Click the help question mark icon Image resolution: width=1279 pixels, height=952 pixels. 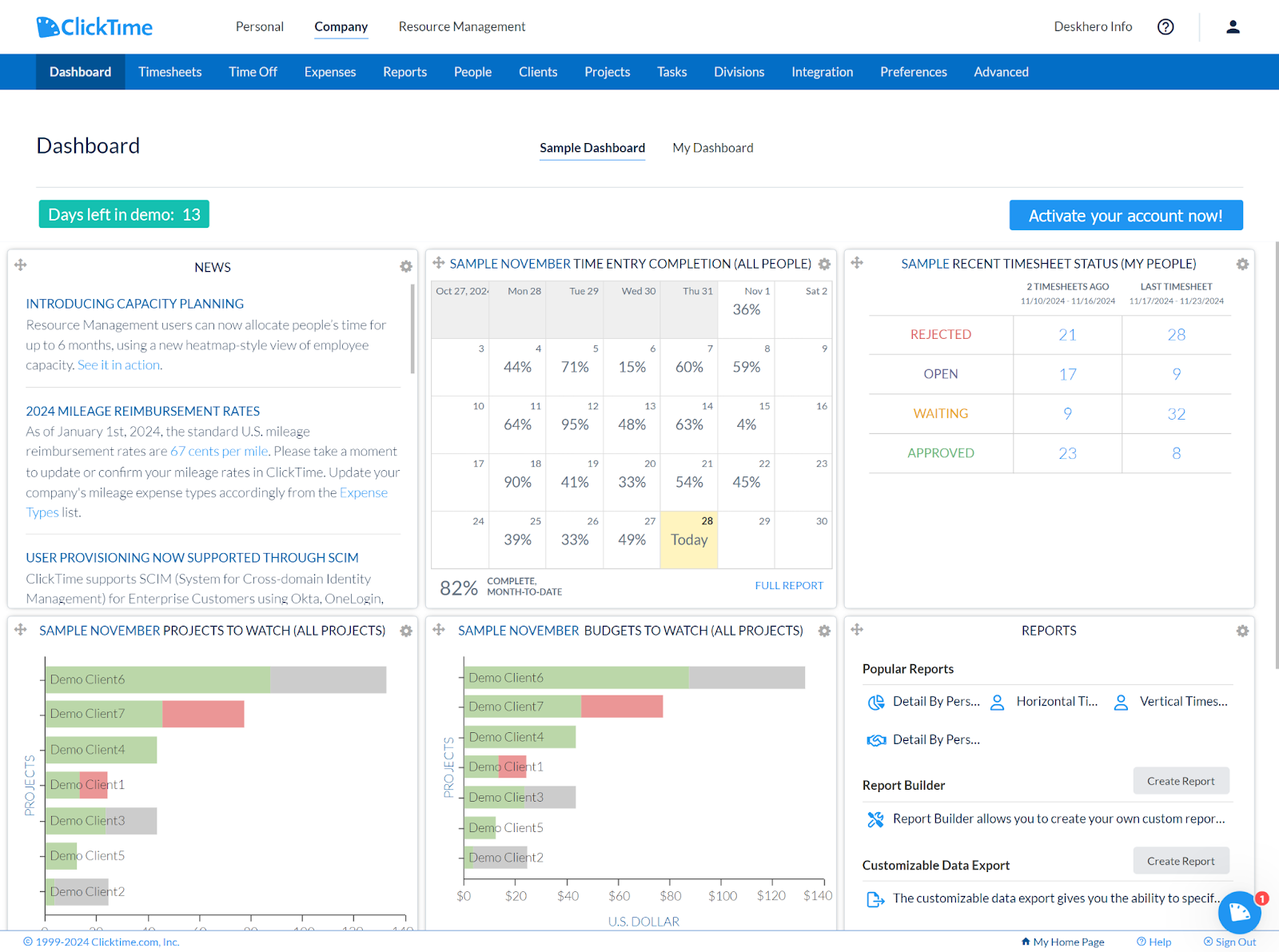tap(1165, 26)
